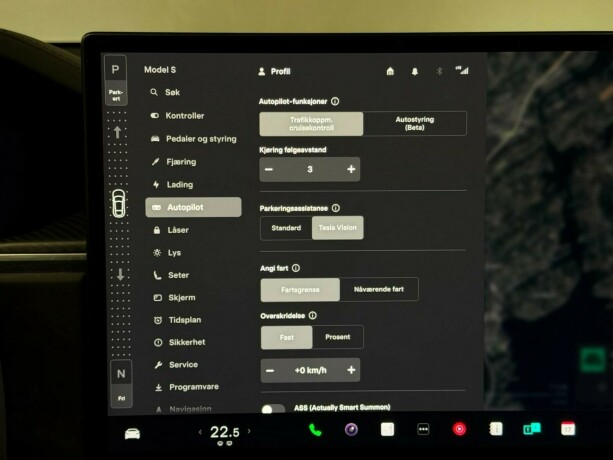Open the phone app in the dock
Viewport: 613px width, 460px height.
pos(315,429)
